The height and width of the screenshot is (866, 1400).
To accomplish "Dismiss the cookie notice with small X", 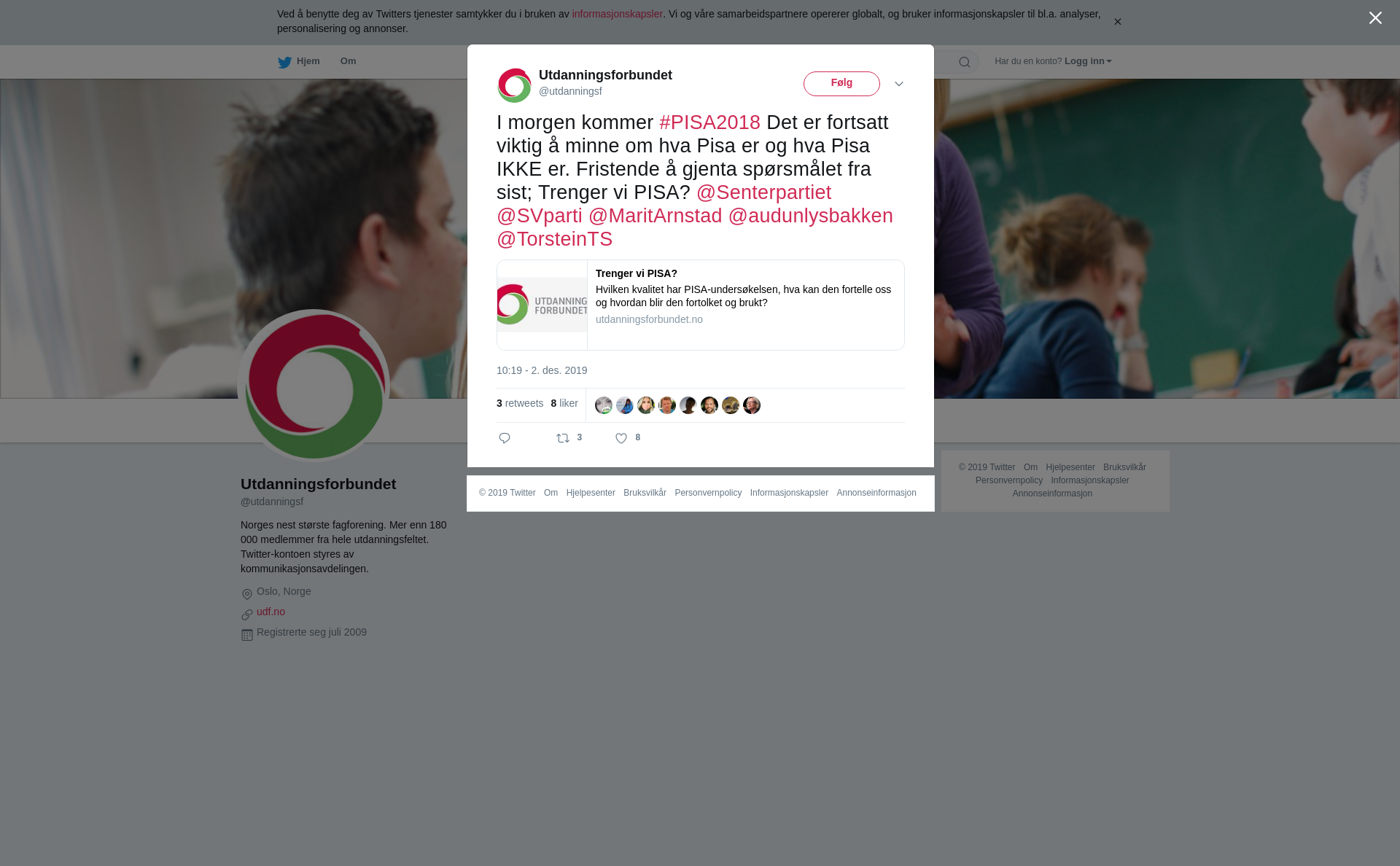I will coord(1117,22).
